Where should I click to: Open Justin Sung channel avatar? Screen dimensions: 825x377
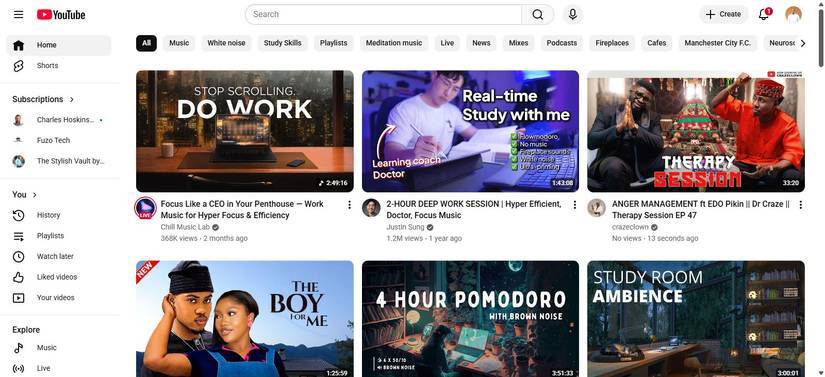tap(371, 208)
